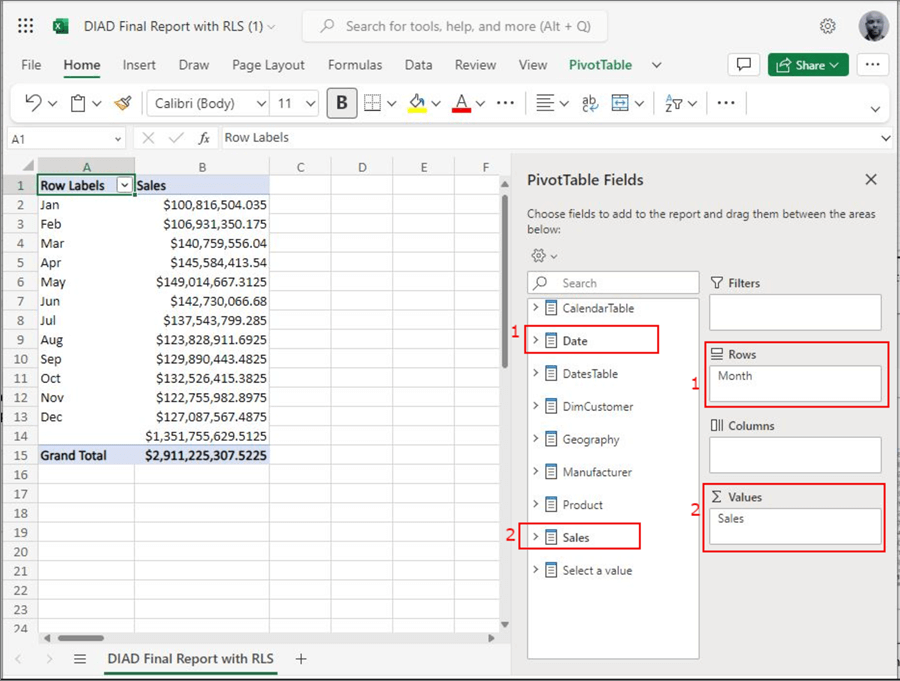Viewport: 900px width, 681px height.
Task: Click the Undo arrow icon
Action: pyautogui.click(x=33, y=103)
